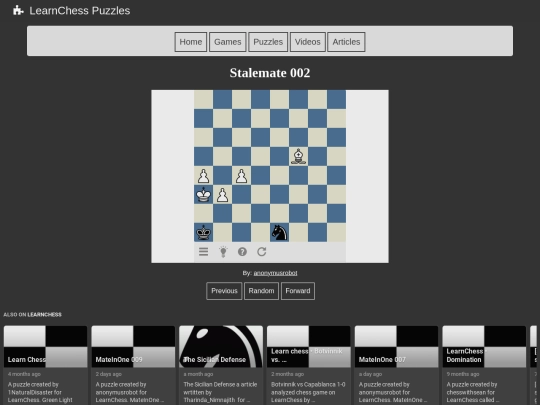540x405 pixels.
Task: Click the '2 months ago' timestamp
Action: [288, 374]
